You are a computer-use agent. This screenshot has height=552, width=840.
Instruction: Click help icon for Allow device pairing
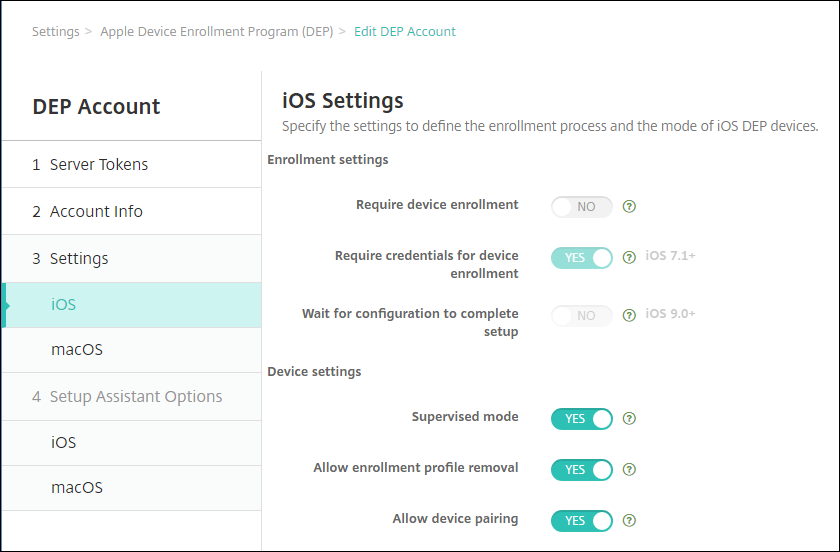click(x=629, y=520)
